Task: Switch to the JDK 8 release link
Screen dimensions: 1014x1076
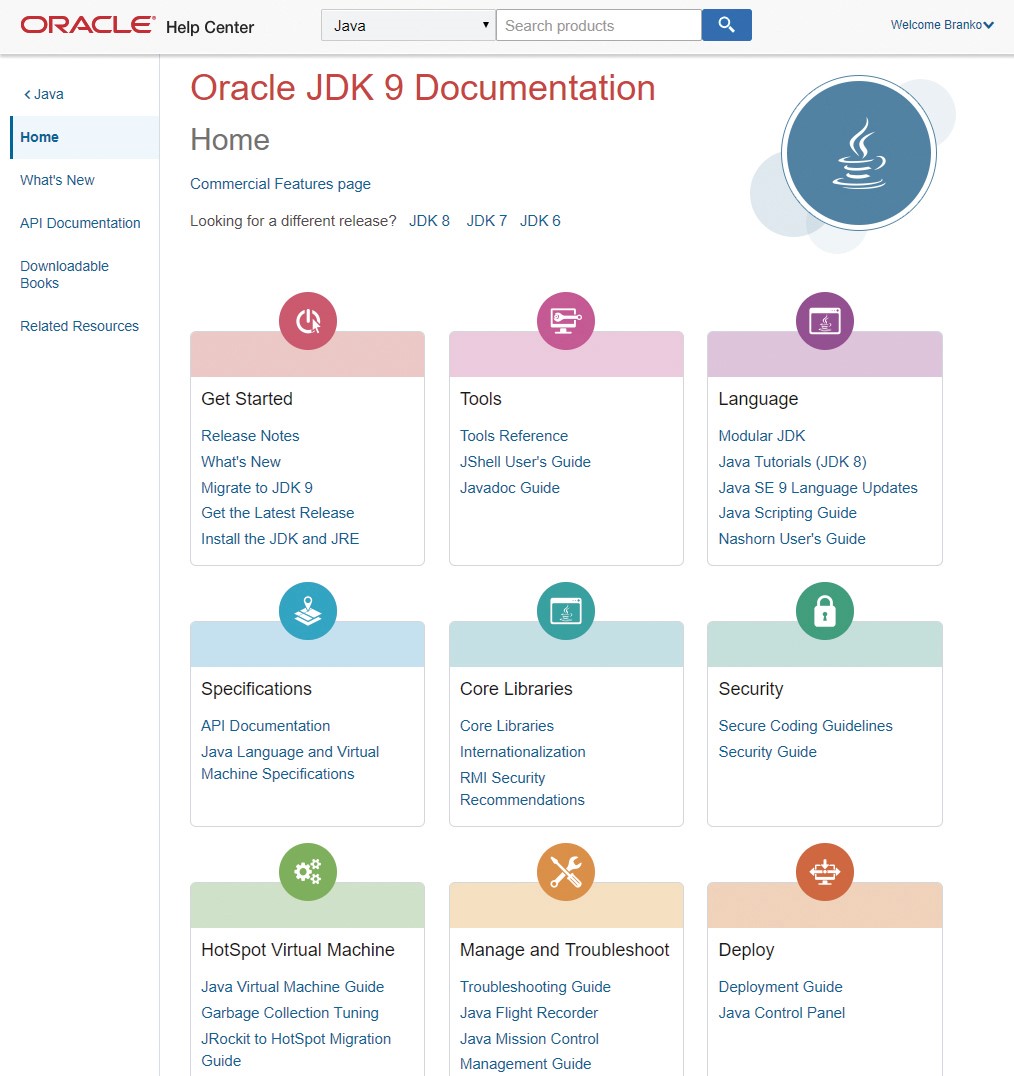Action: click(x=429, y=221)
